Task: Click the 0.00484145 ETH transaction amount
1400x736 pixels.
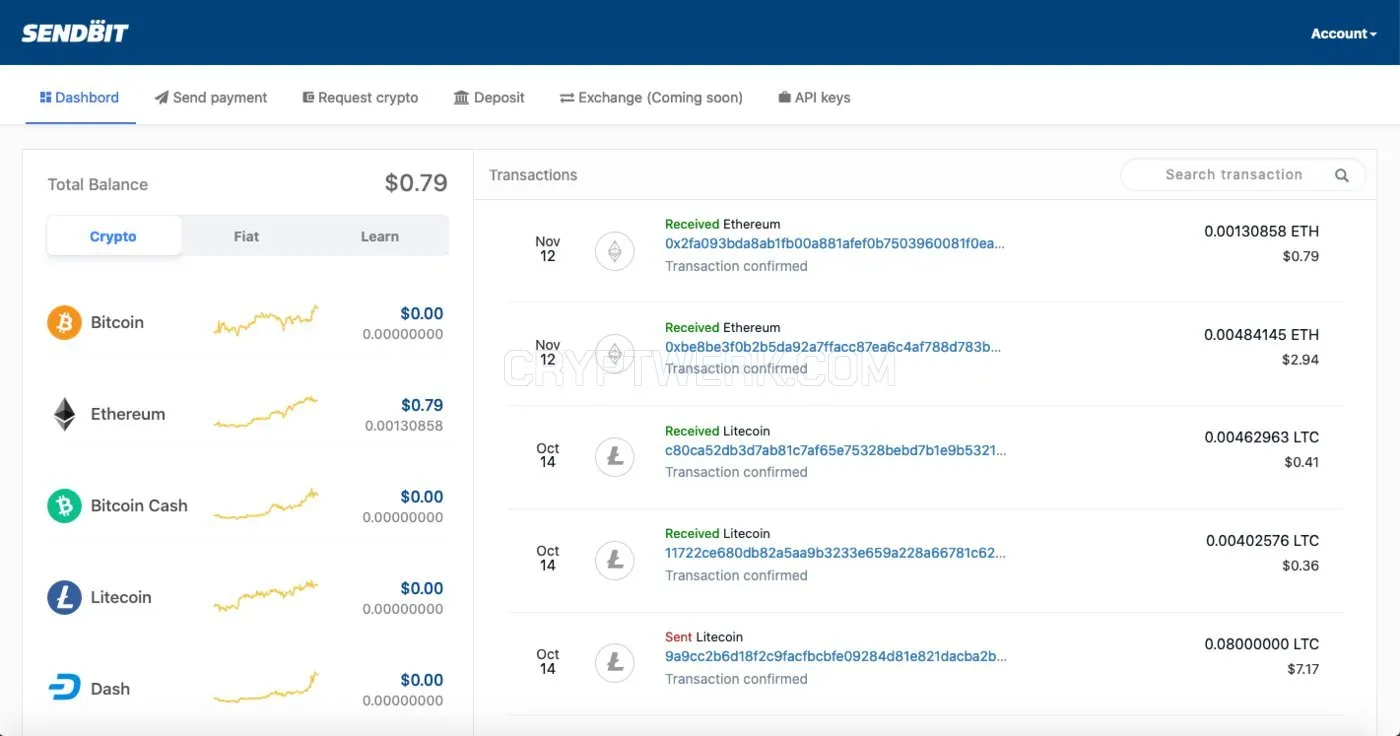Action: pyautogui.click(x=1261, y=334)
